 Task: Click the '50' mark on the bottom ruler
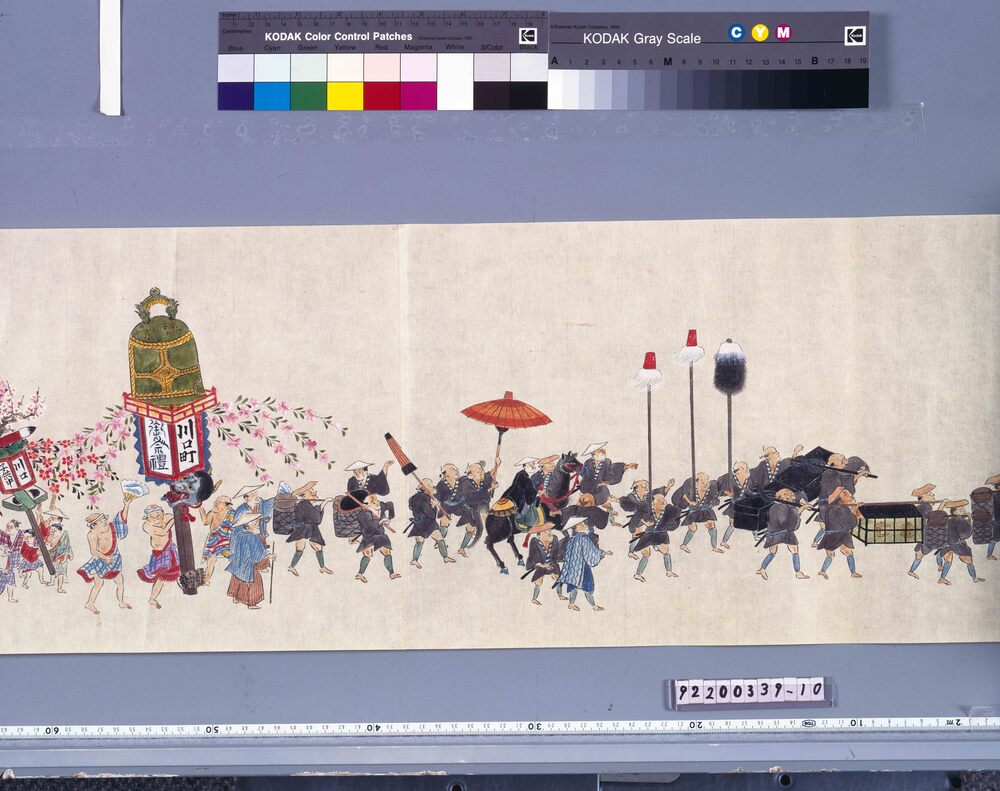[210, 728]
